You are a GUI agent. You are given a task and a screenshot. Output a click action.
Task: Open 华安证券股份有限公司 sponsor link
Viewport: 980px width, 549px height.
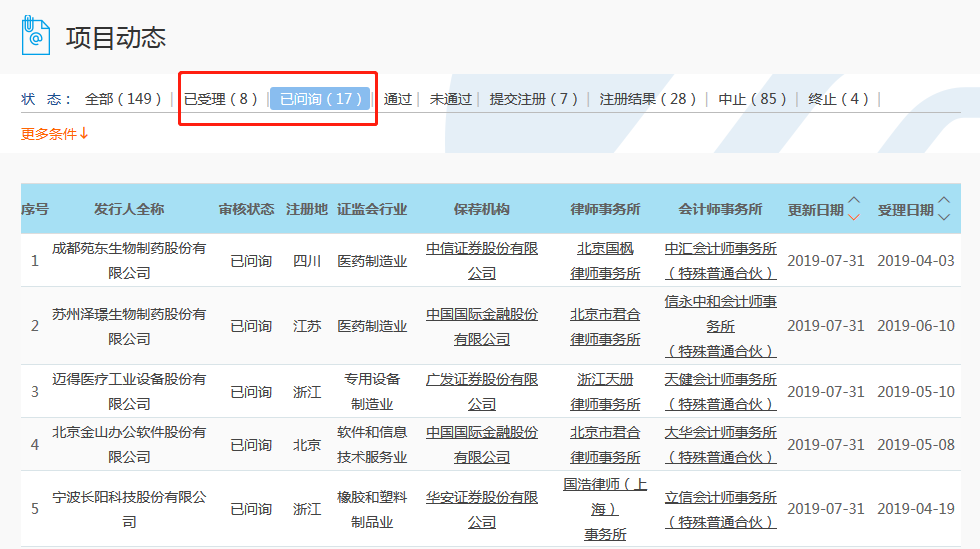click(482, 510)
